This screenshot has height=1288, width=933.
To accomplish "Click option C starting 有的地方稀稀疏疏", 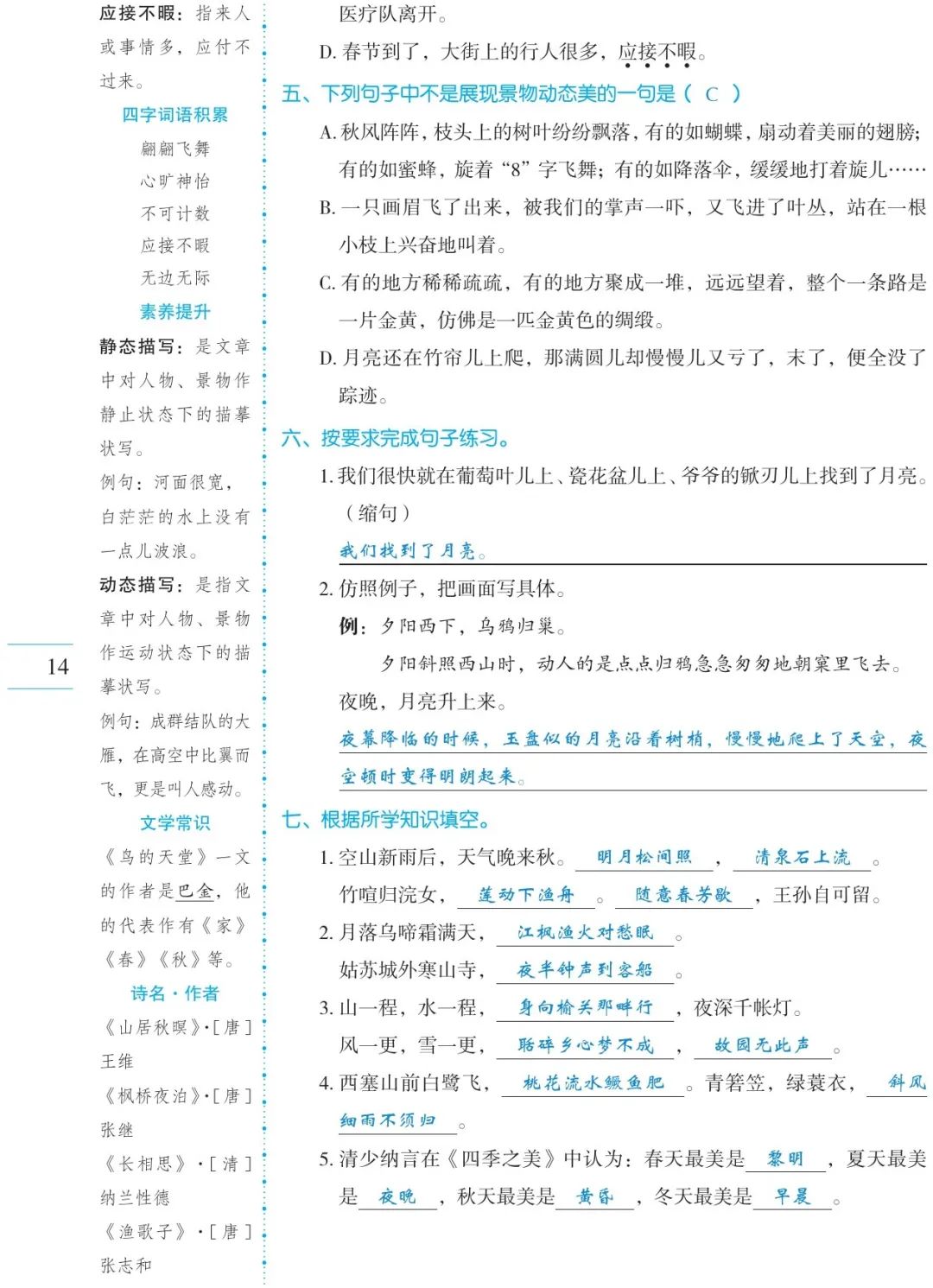I will click(622, 301).
